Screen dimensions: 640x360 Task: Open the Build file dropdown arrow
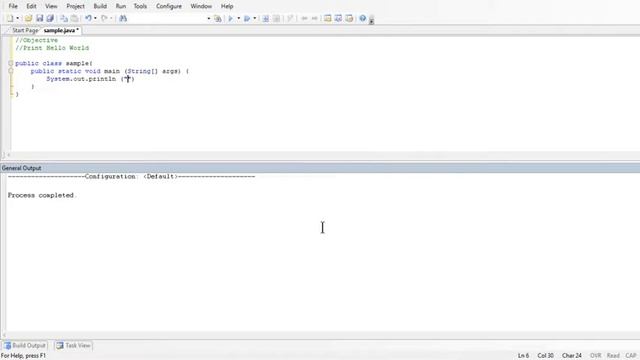coord(238,18)
